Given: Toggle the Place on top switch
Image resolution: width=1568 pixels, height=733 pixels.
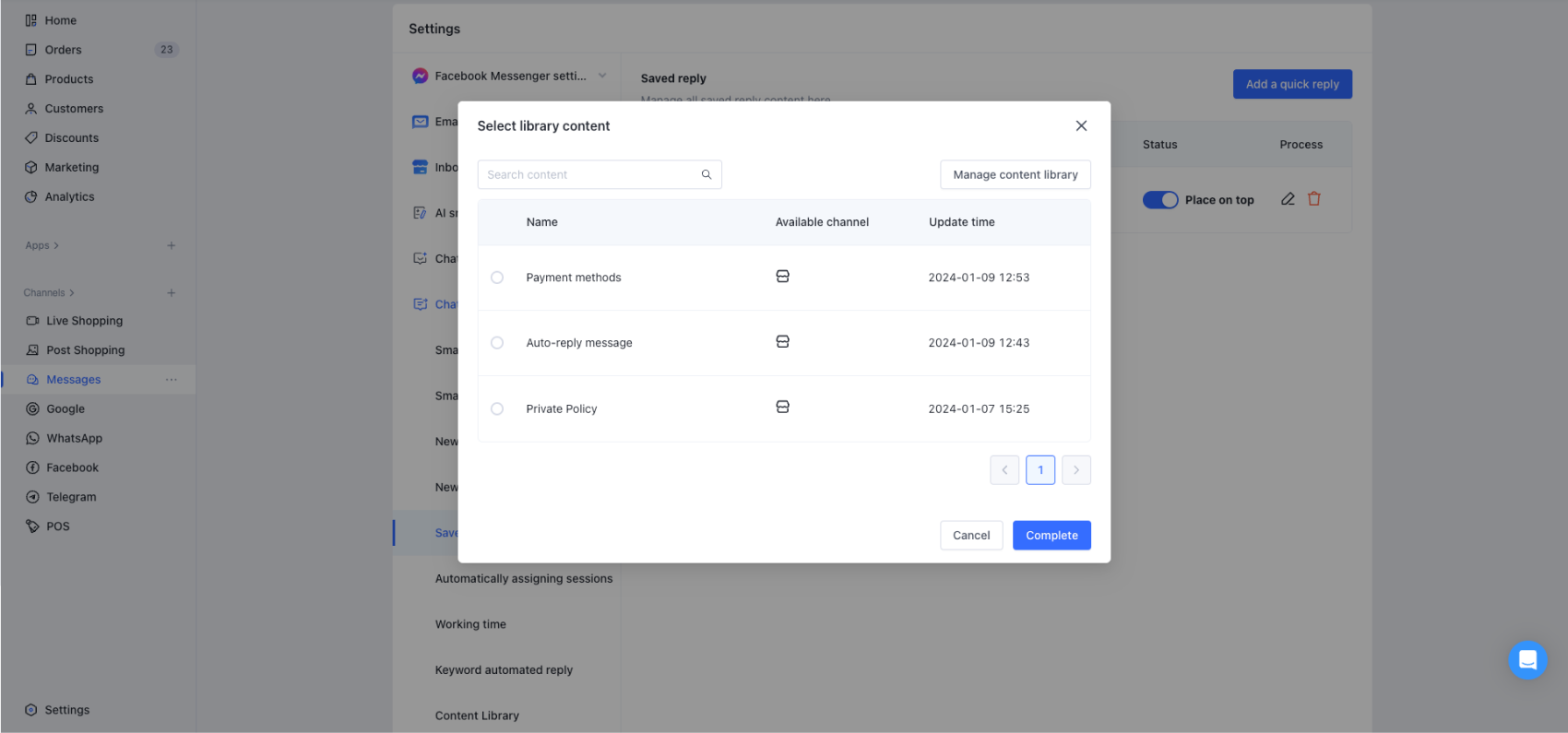Looking at the screenshot, I should [1160, 200].
